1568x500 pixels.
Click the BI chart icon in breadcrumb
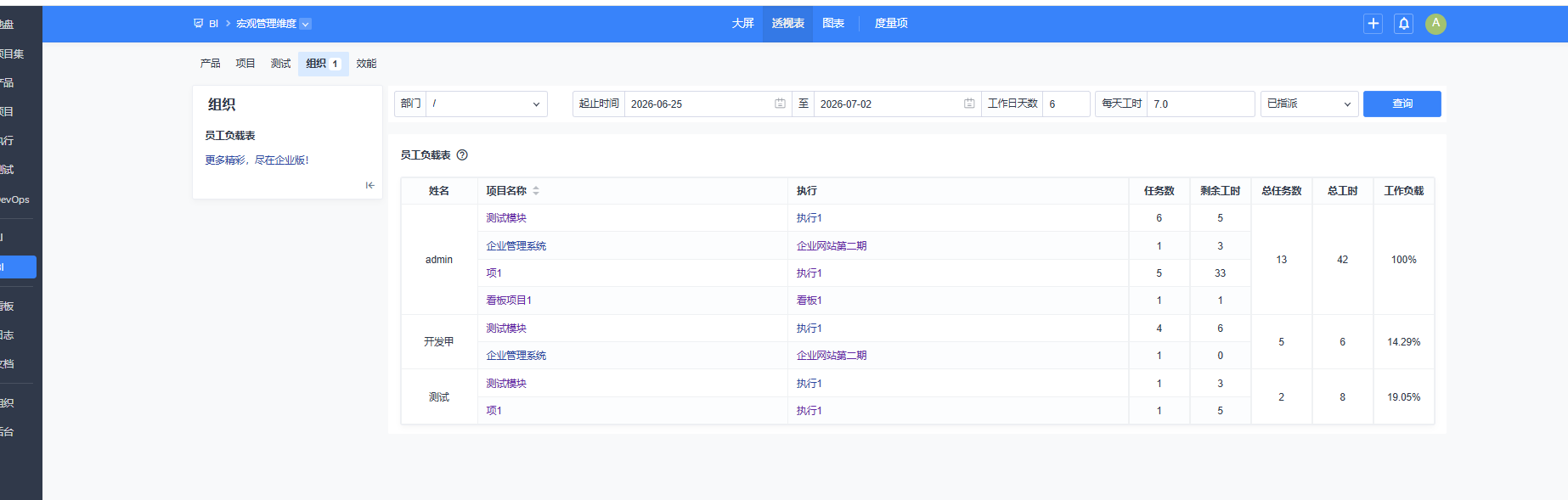[x=198, y=24]
